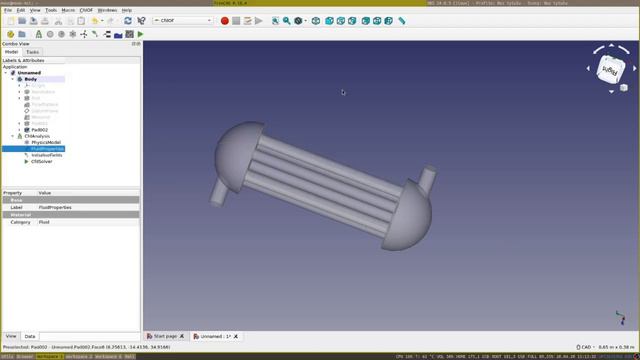Click the Label value field FluidProperties

point(88,207)
